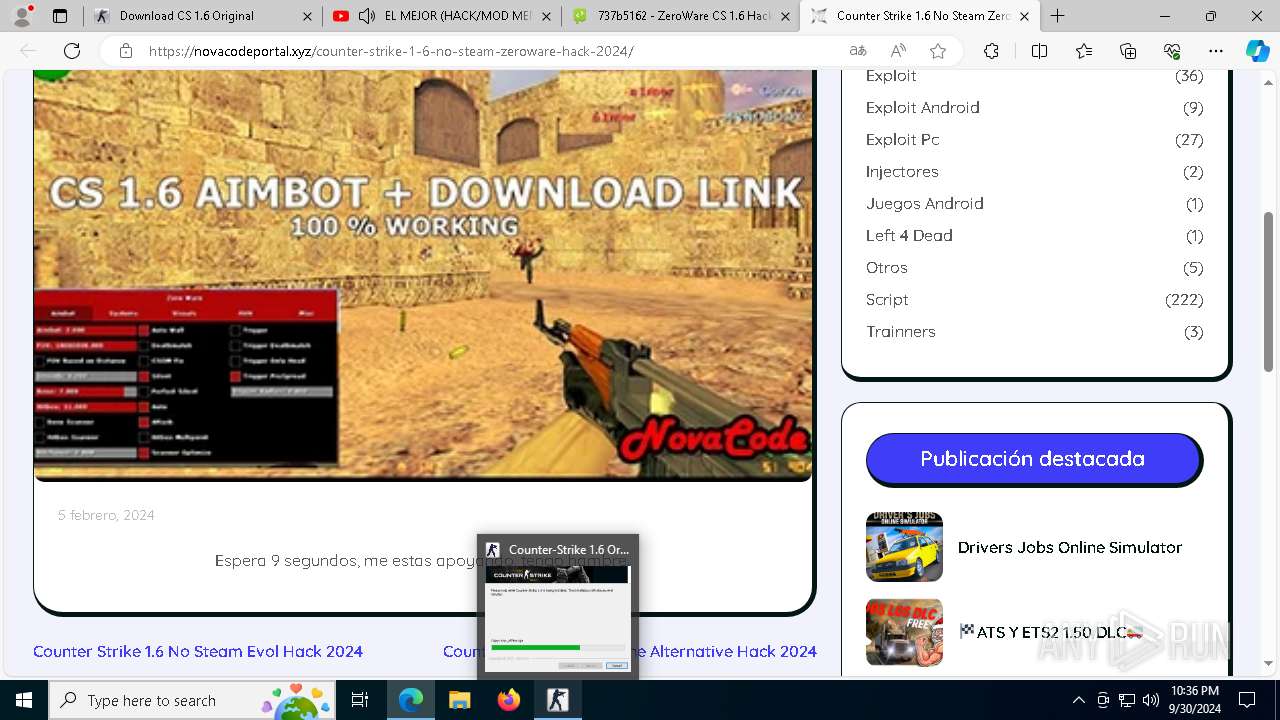Open the Exploit Android category

922,108
